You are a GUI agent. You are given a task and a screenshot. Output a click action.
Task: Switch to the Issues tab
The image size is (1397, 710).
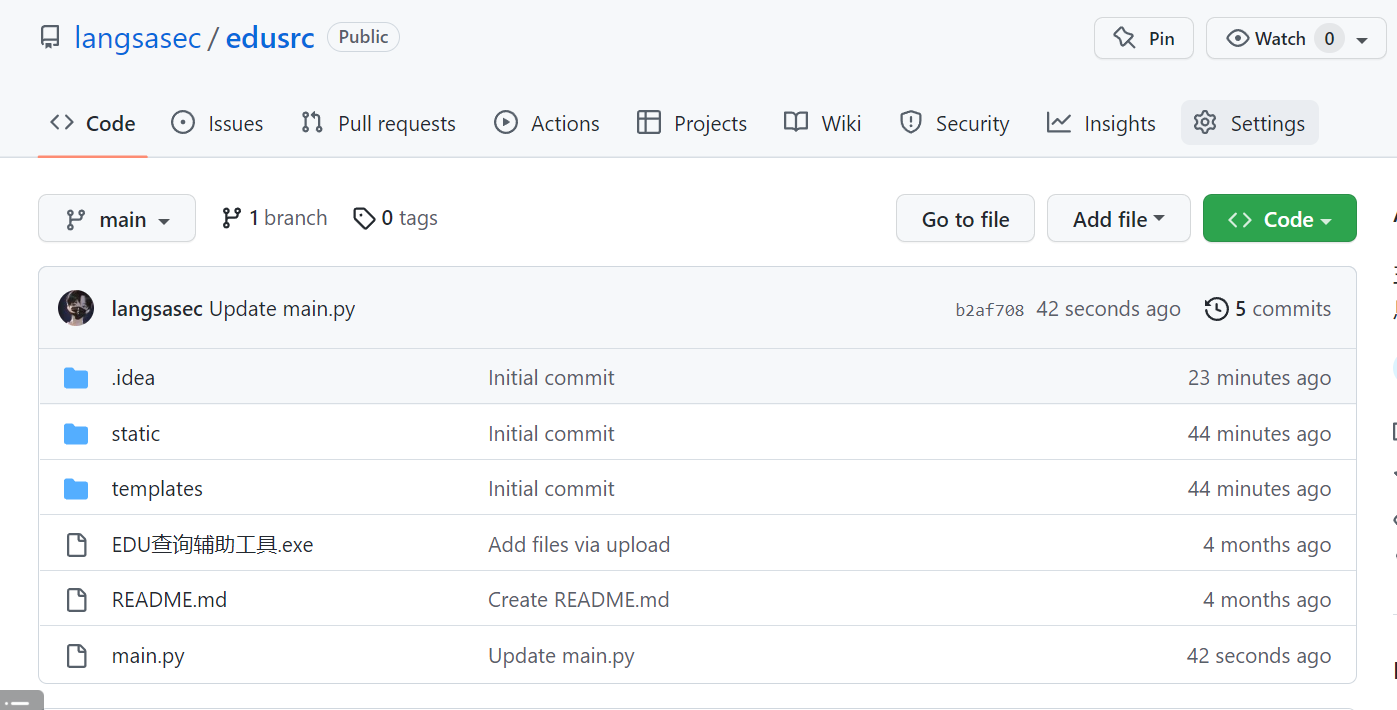[x=217, y=123]
